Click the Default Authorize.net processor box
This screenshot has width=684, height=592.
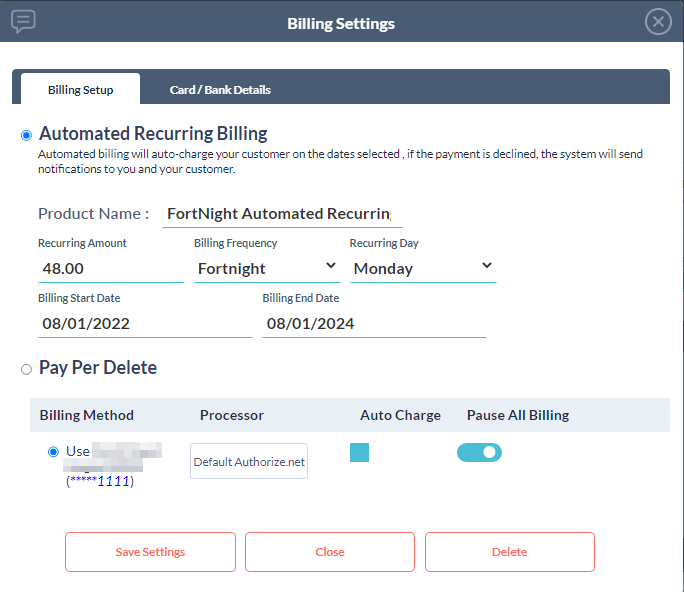(x=249, y=462)
